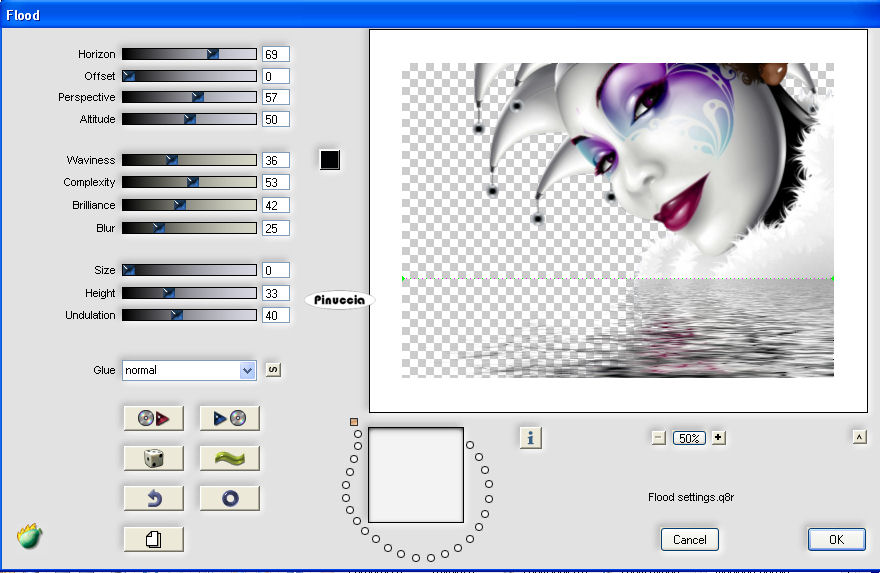
Task: Click the white preset preview square
Action: pyautogui.click(x=416, y=475)
